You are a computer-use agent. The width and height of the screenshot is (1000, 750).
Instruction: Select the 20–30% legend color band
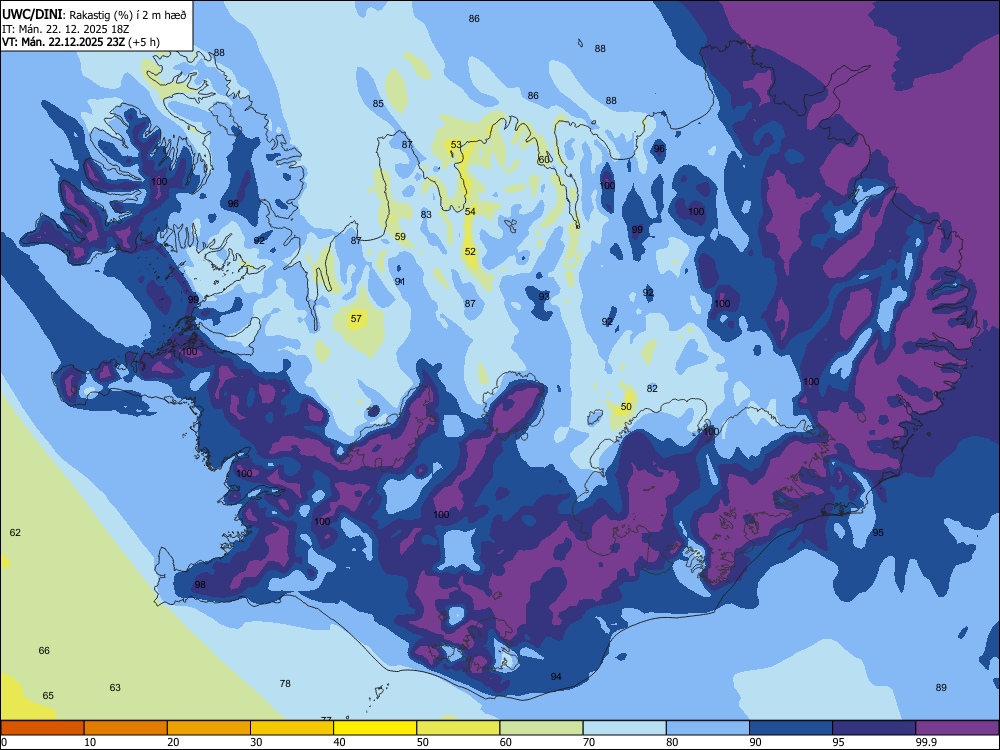(x=209, y=728)
